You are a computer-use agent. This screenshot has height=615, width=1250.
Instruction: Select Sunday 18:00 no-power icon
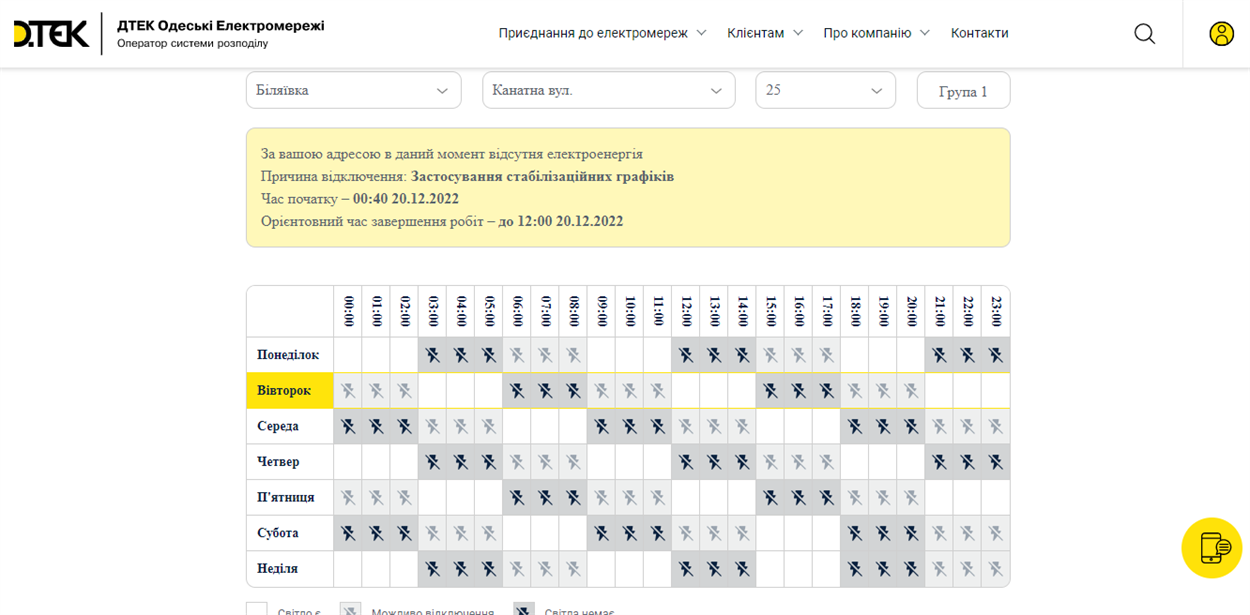coord(855,569)
